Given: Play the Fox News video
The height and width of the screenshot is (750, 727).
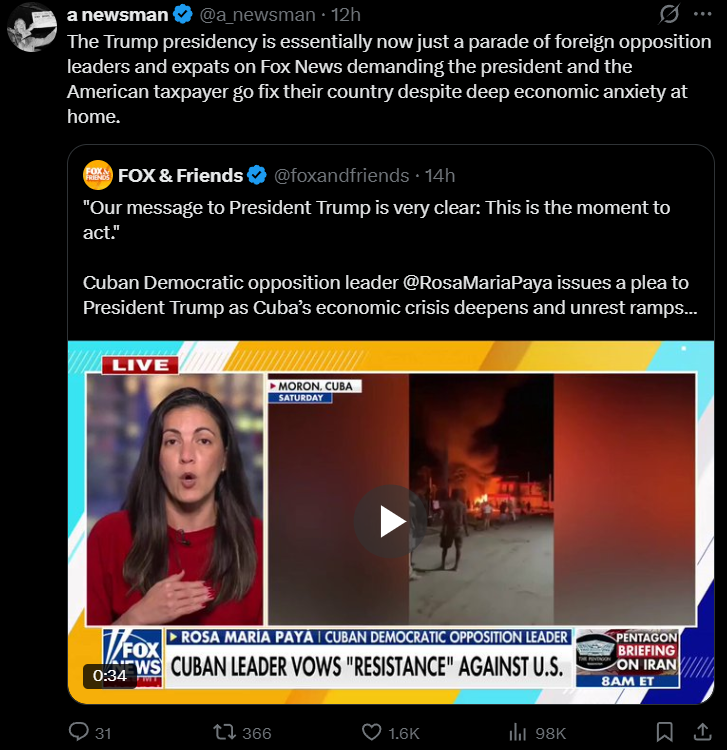Looking at the screenshot, I should tap(391, 521).
